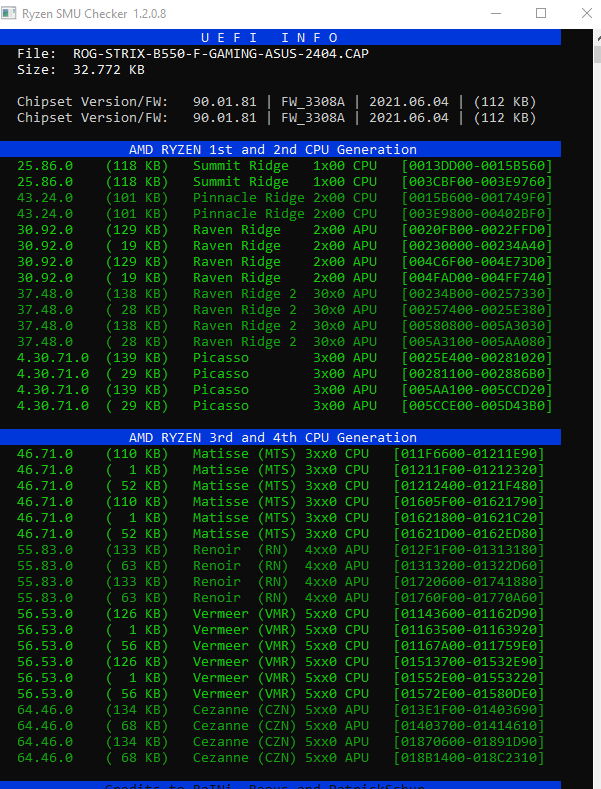Click Raven Ridge 2 address [00234B00-00257330]
The image size is (601, 789).
pyautogui.click(x=477, y=293)
